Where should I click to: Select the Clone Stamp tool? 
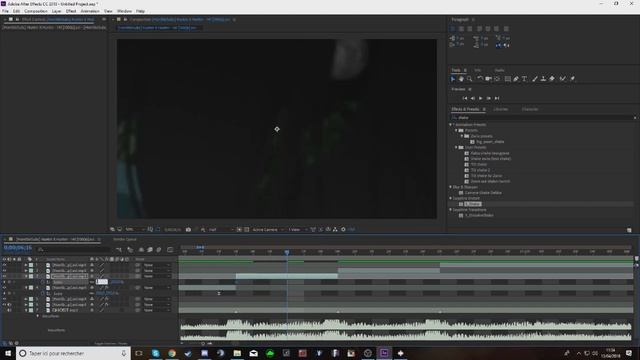(x=543, y=79)
